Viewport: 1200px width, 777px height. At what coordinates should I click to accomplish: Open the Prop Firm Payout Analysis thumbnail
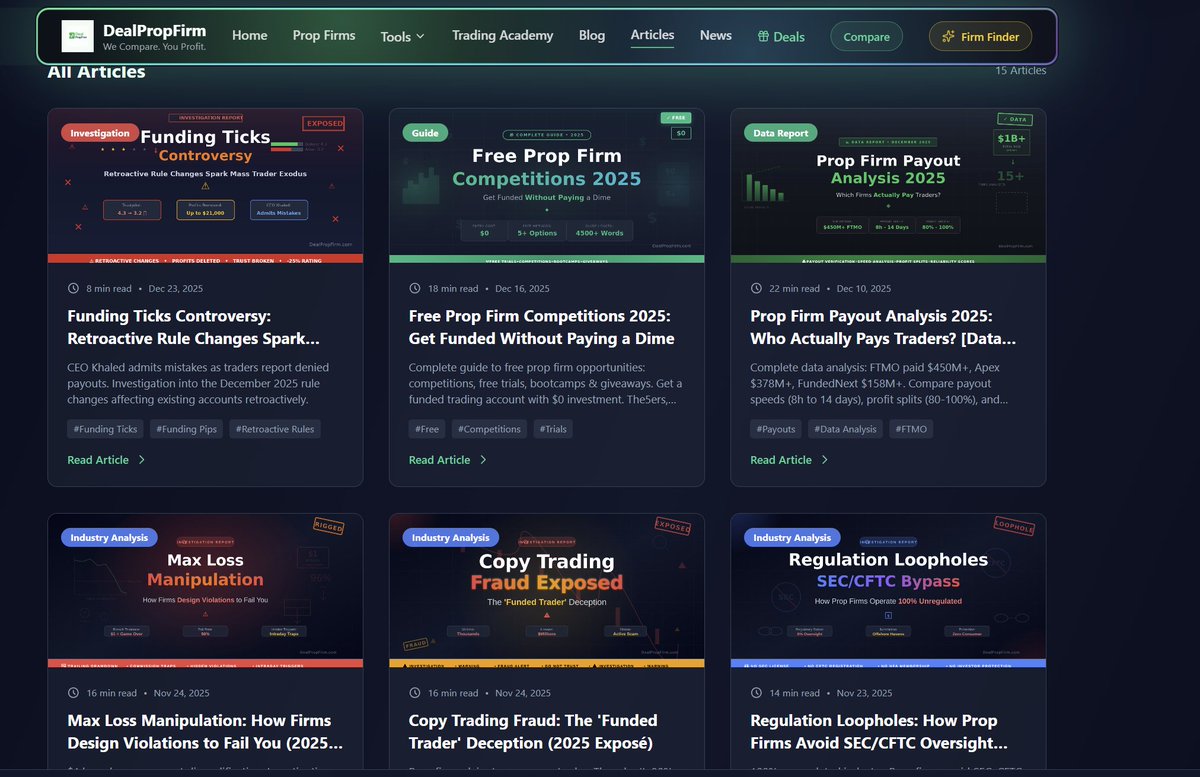coord(888,186)
